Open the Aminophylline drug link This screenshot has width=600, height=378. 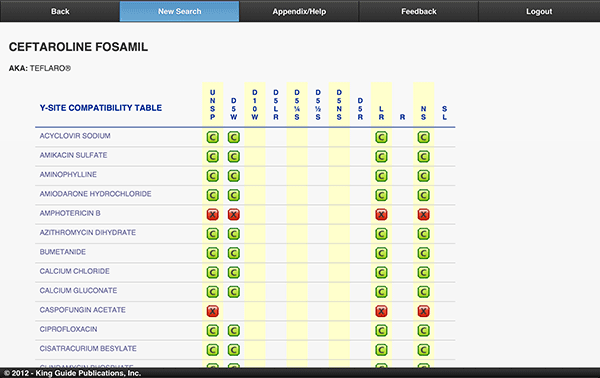[x=68, y=174]
